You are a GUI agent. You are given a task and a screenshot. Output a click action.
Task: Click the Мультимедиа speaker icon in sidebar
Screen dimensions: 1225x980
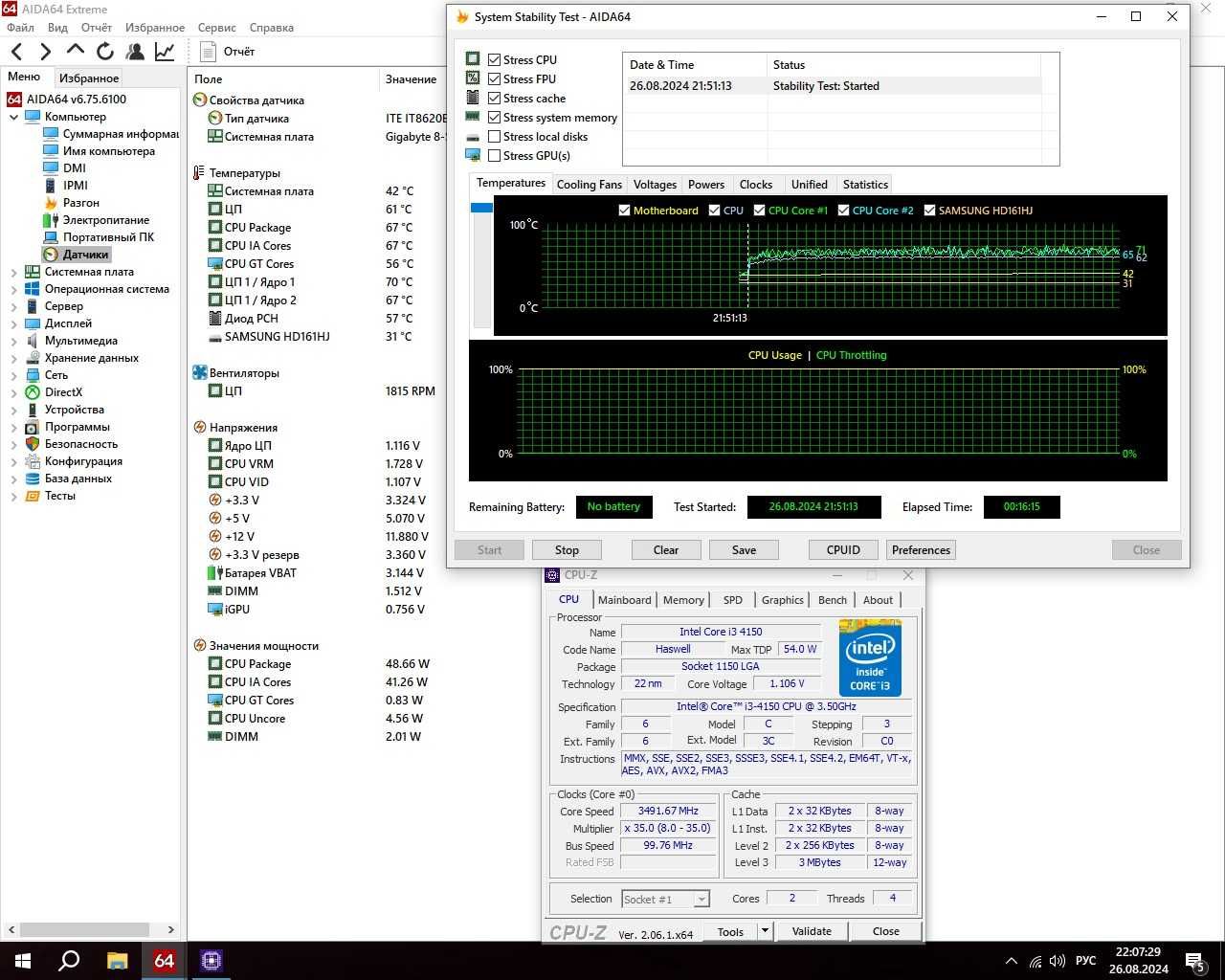(33, 341)
